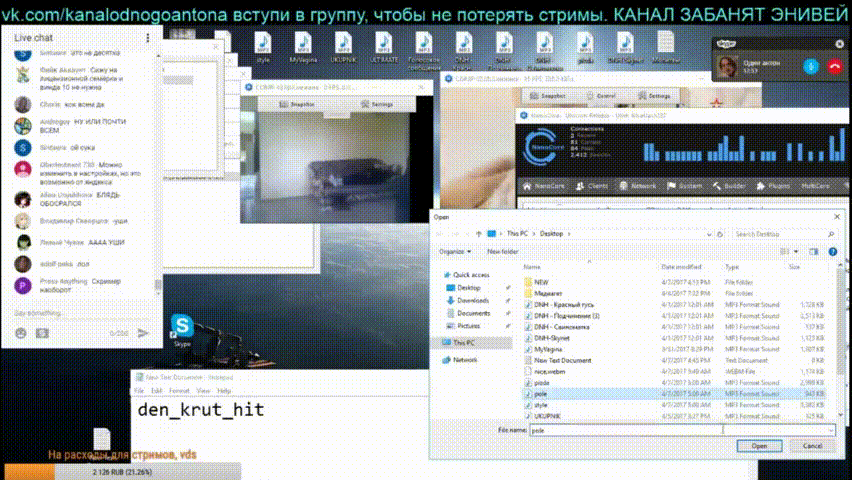The height and width of the screenshot is (480, 852).
Task: Expand the Organize dropdown
Action: [455, 252]
